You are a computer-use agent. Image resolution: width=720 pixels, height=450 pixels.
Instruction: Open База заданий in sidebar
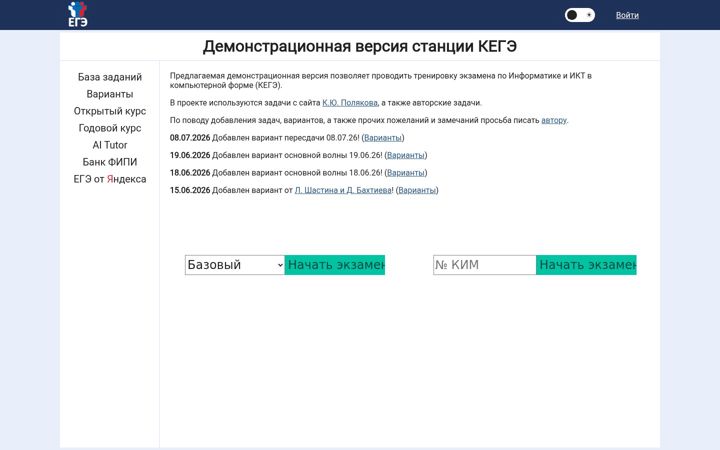coord(110,77)
